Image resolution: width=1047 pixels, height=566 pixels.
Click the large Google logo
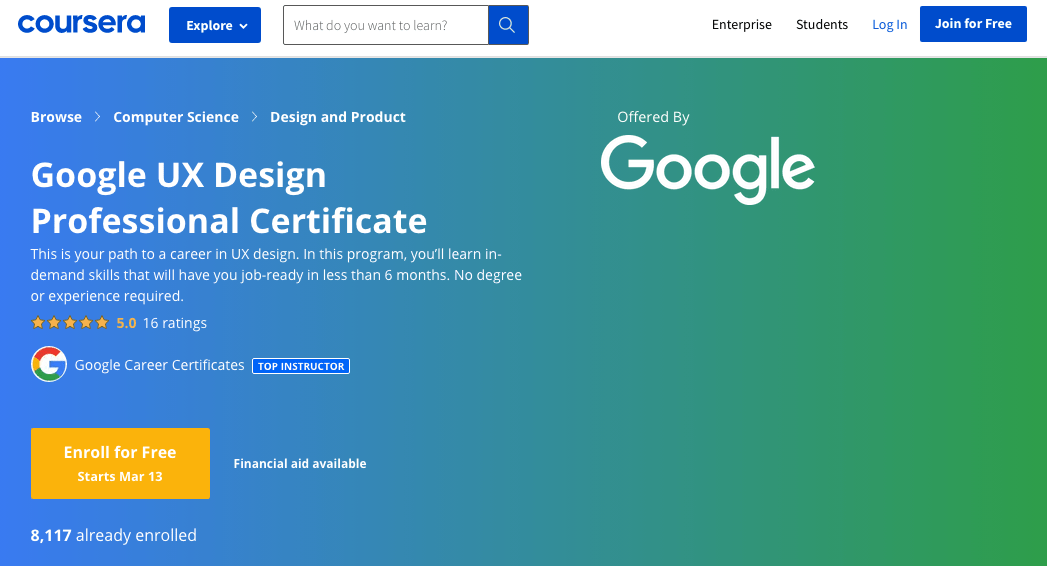pyautogui.click(x=707, y=169)
